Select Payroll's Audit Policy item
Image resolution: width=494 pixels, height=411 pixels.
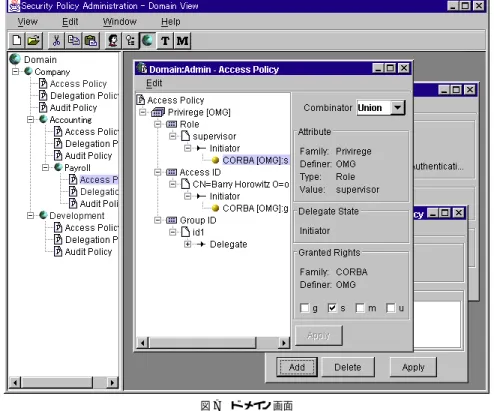(99, 204)
